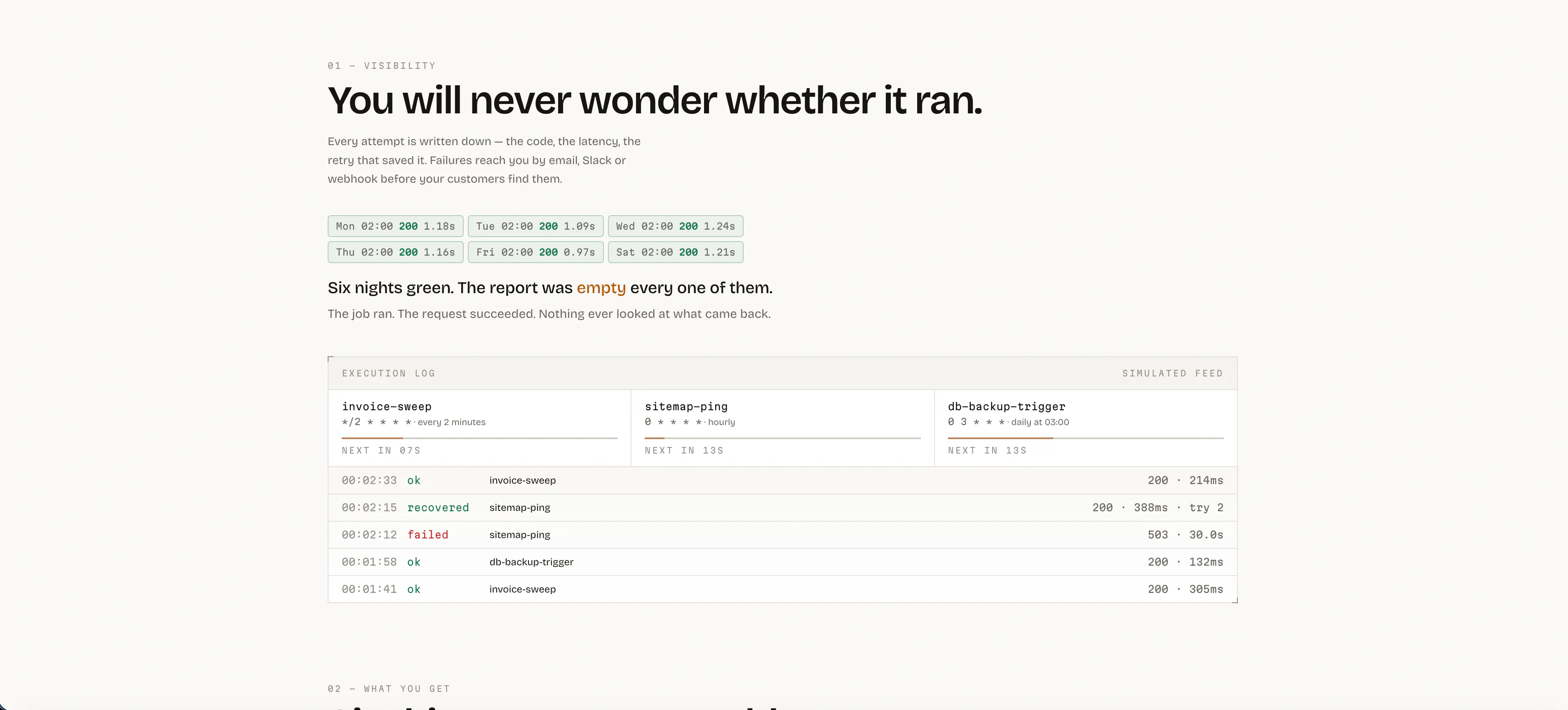Click the 00:02:15 log timestamp

pyautogui.click(x=369, y=507)
